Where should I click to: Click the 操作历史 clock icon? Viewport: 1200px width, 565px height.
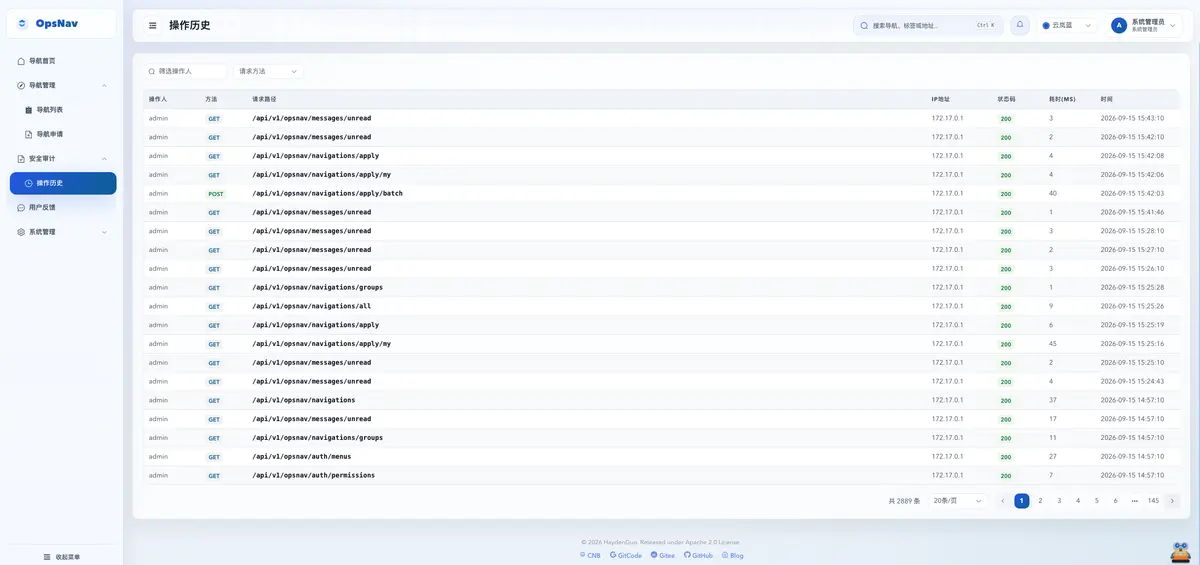[28, 183]
